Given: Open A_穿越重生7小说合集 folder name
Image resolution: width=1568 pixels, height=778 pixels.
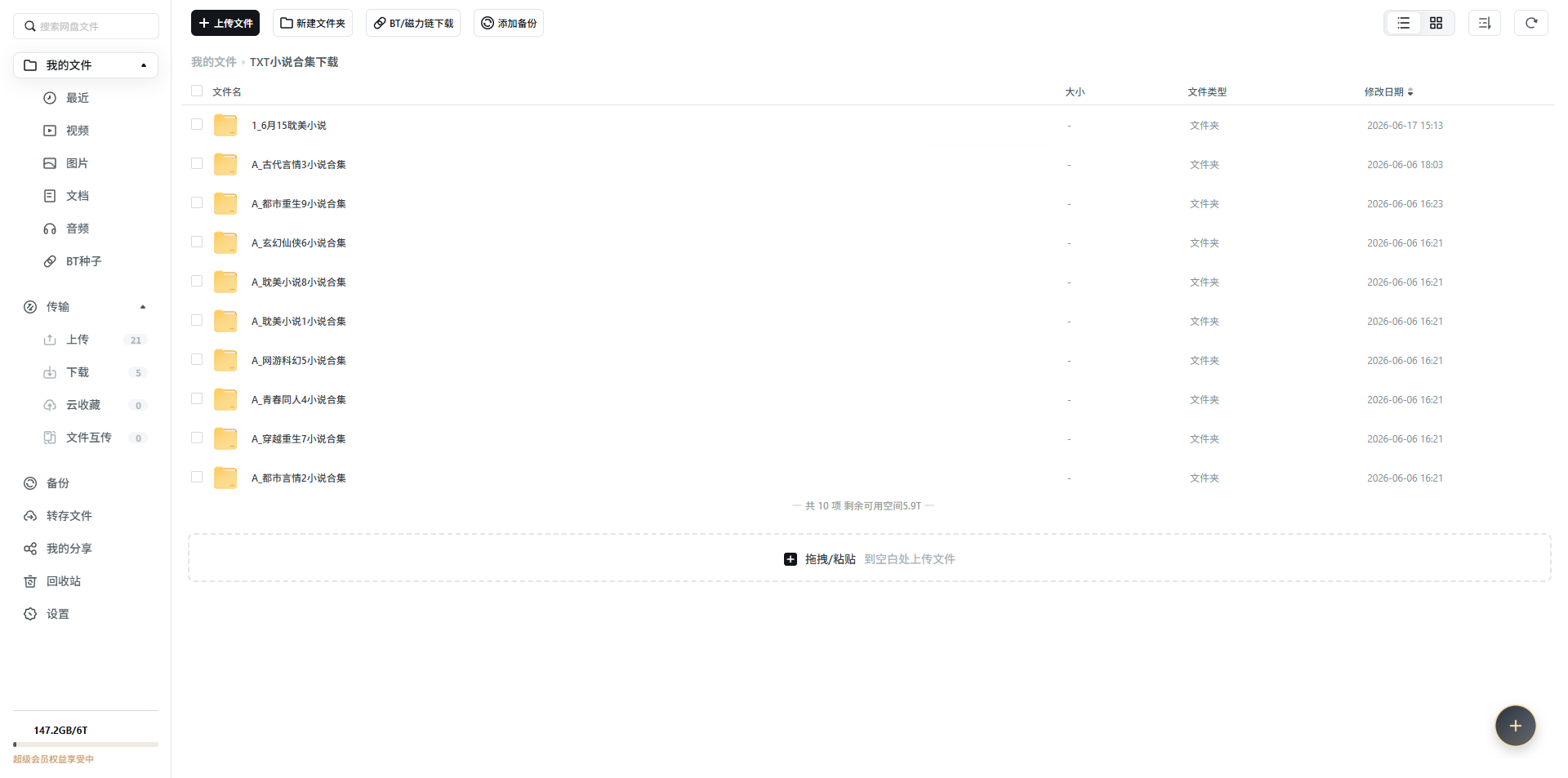Looking at the screenshot, I should coord(299,439).
